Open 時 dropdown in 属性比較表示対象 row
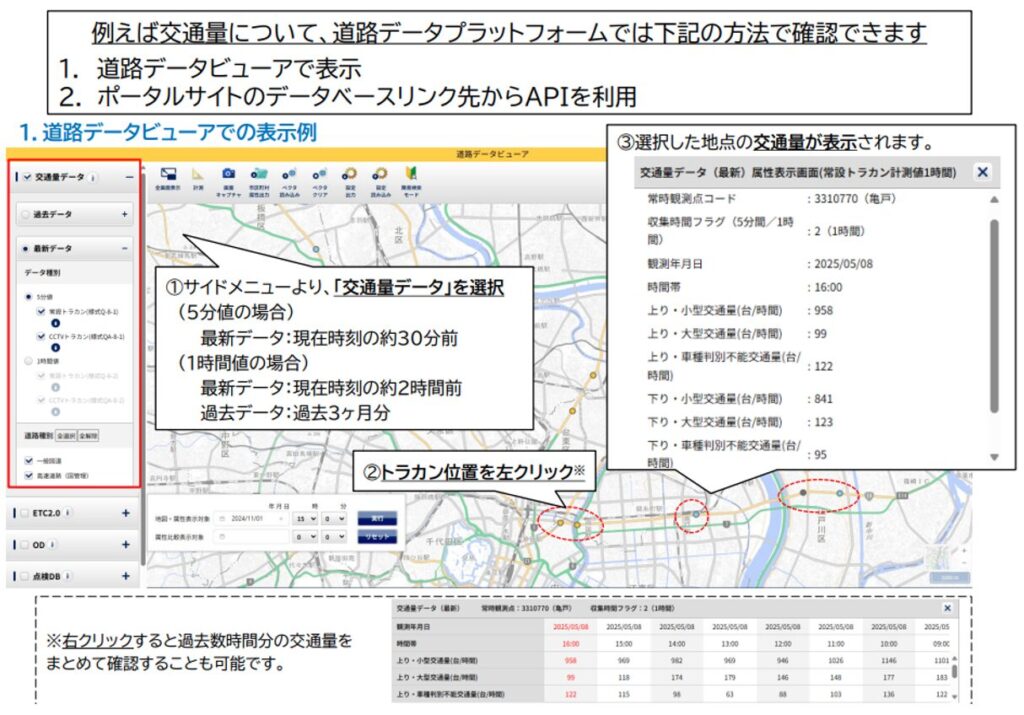The image size is (1024, 715). point(306,537)
